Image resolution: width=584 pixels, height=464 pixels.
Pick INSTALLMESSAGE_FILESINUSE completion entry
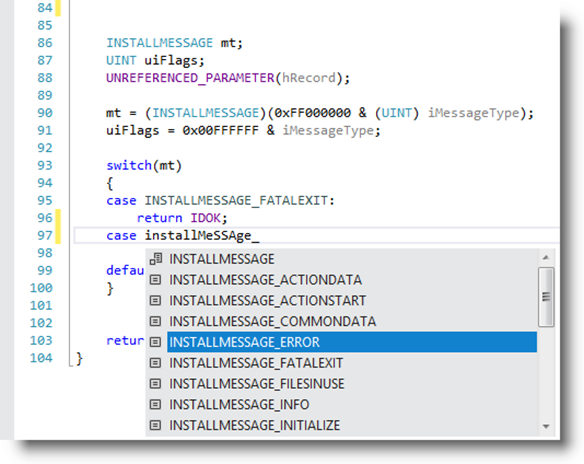(257, 384)
